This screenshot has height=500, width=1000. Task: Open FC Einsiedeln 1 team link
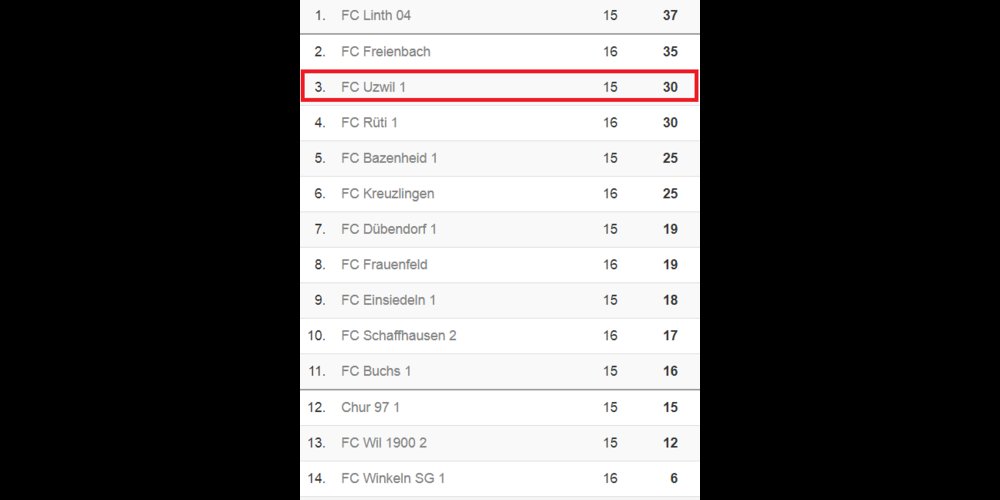pyautogui.click(x=388, y=300)
